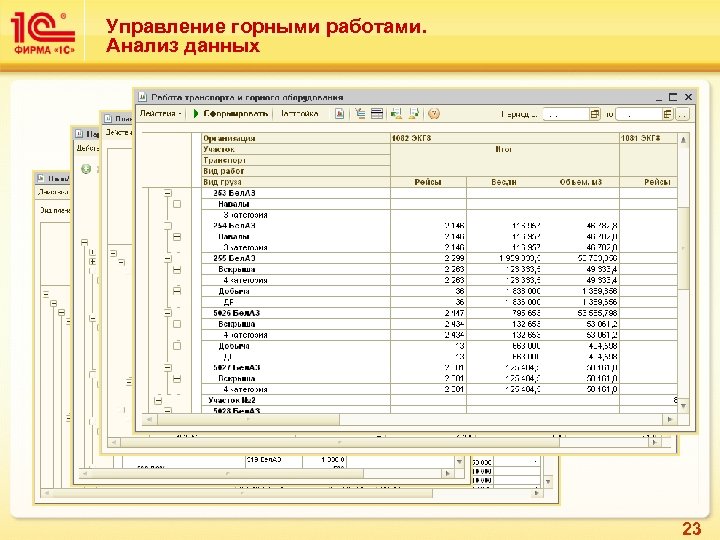Click the 1081 ЭКГ8 column header
The image size is (720, 540).
648,138
